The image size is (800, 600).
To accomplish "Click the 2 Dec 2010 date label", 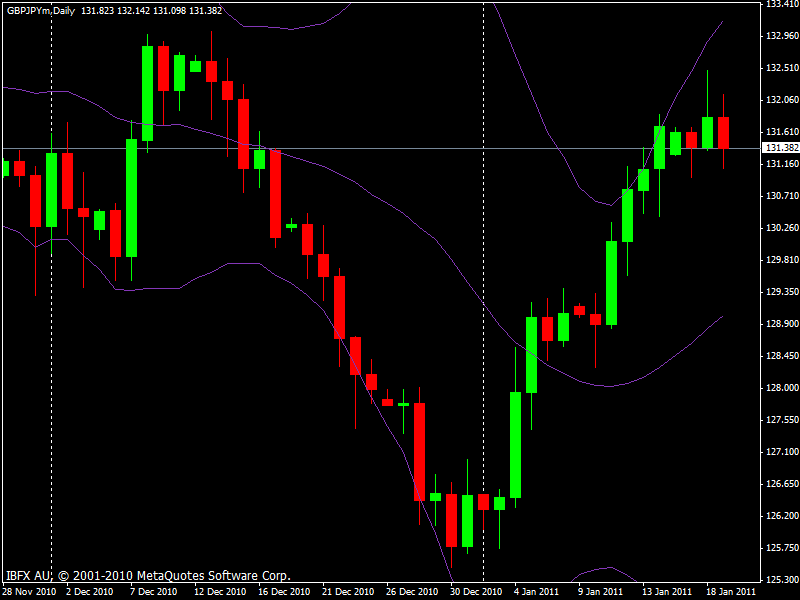I will coord(90,592).
